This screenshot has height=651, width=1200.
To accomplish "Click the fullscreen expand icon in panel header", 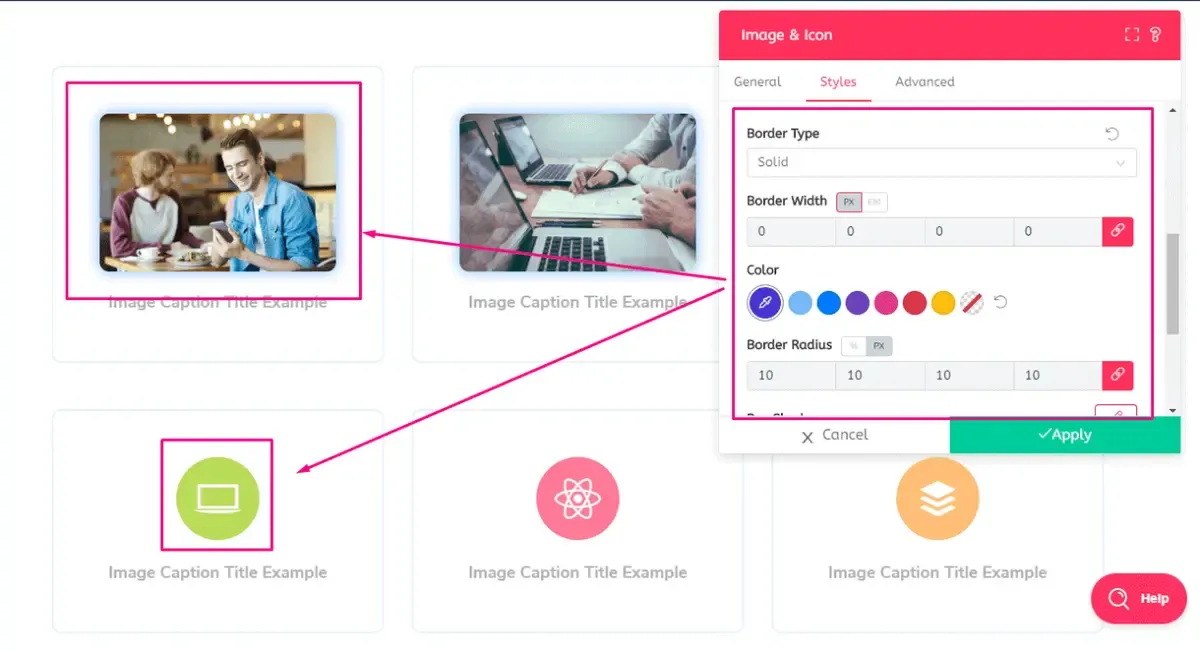I will coord(1132,35).
